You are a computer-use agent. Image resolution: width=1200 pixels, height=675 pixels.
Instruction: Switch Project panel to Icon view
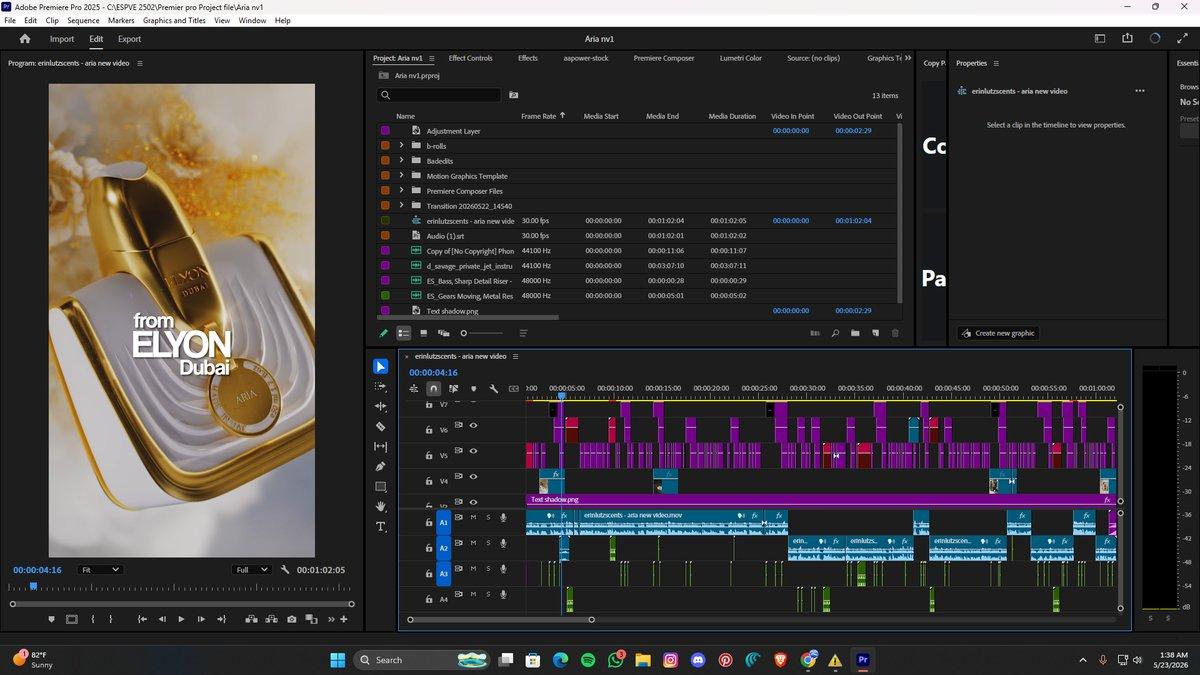pyautogui.click(x=423, y=333)
